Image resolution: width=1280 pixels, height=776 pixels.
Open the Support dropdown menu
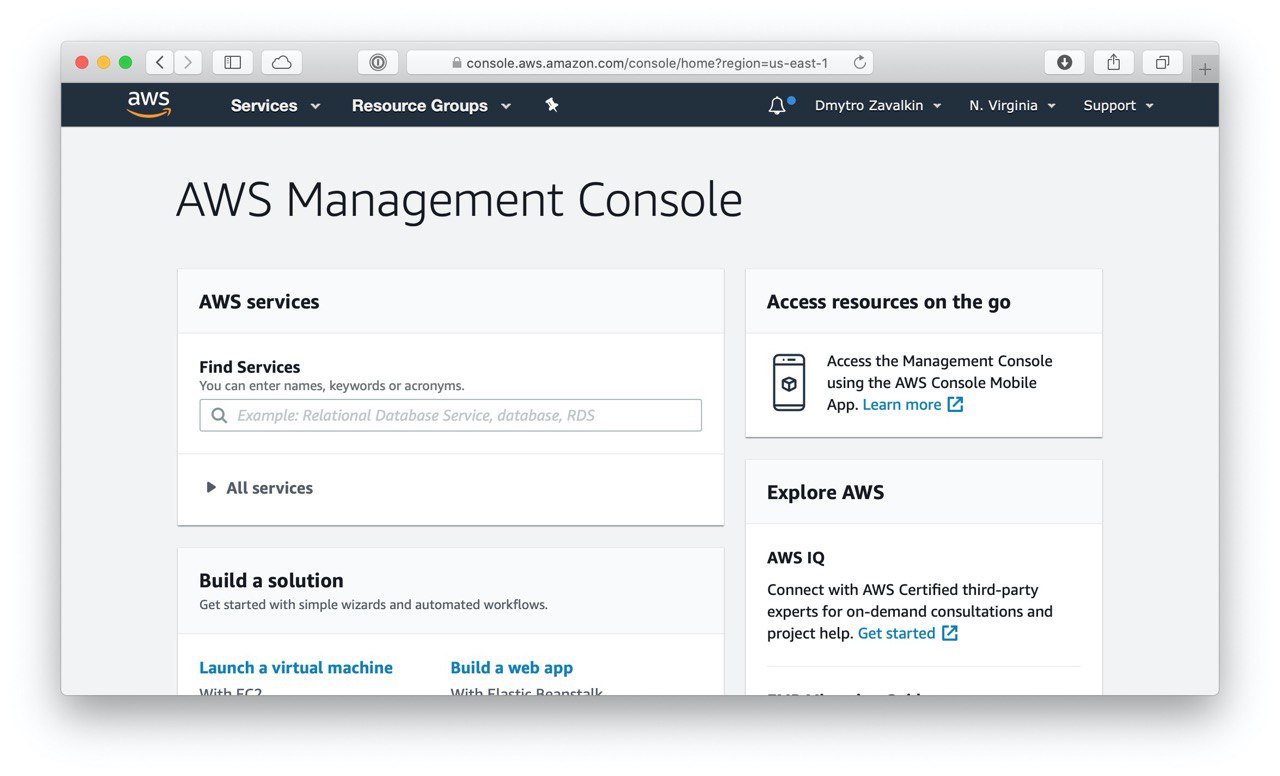click(x=1118, y=105)
